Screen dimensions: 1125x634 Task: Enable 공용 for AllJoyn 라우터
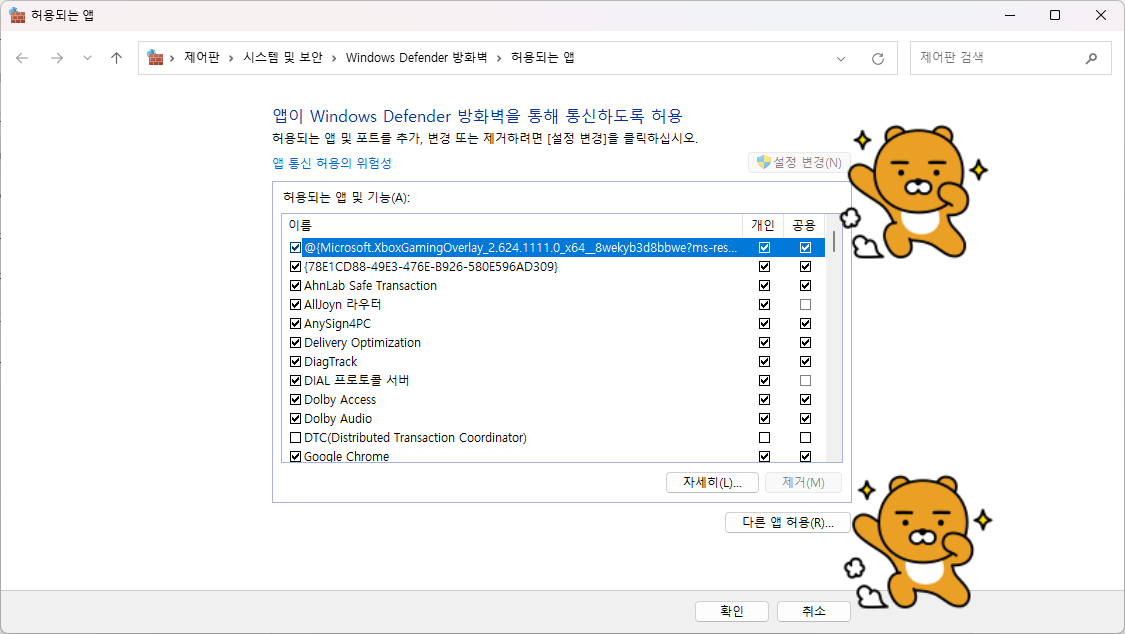(x=805, y=305)
